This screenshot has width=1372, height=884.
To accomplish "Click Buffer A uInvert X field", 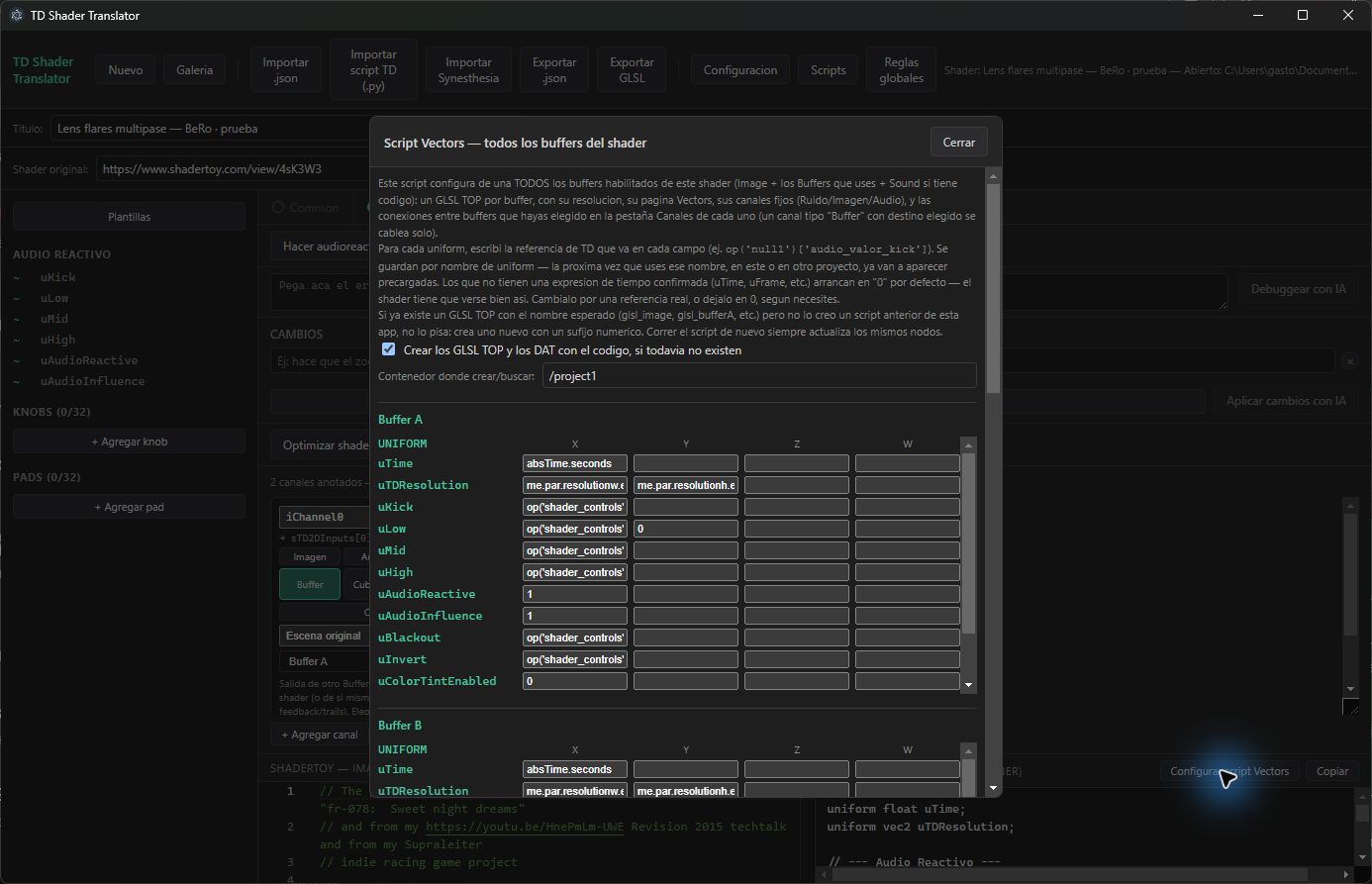I will pos(575,659).
